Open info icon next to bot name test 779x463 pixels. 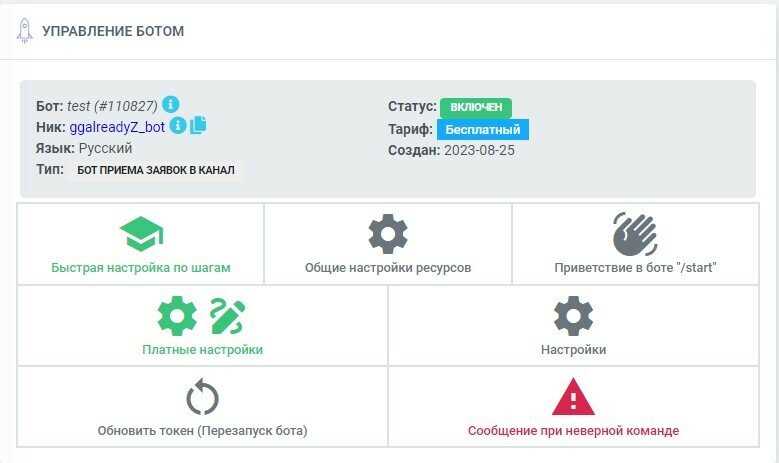(170, 104)
